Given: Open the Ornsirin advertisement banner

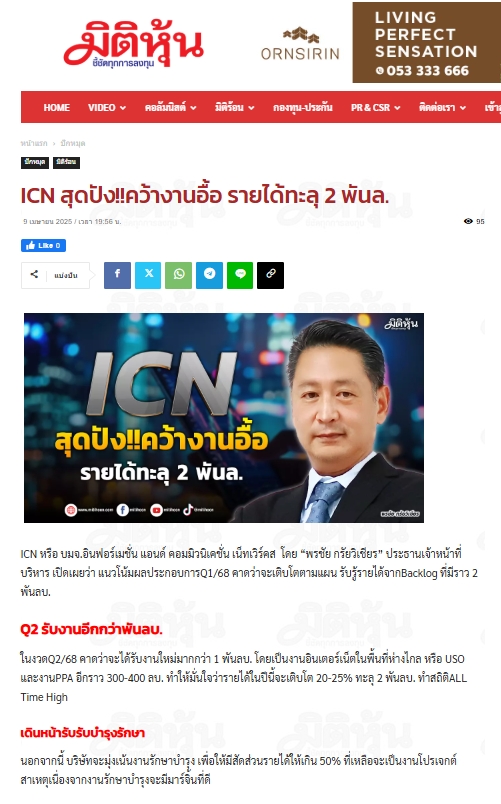Looking at the screenshot, I should [x=378, y=43].
